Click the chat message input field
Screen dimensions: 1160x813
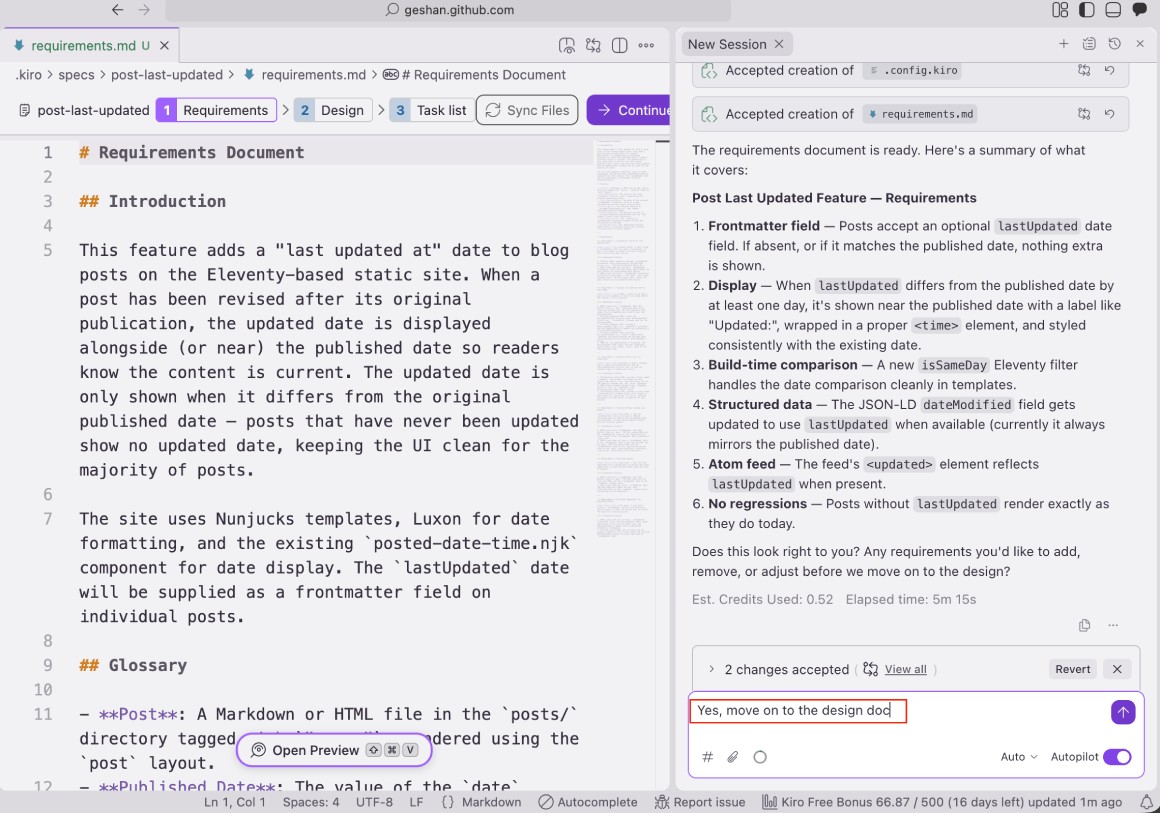click(899, 711)
